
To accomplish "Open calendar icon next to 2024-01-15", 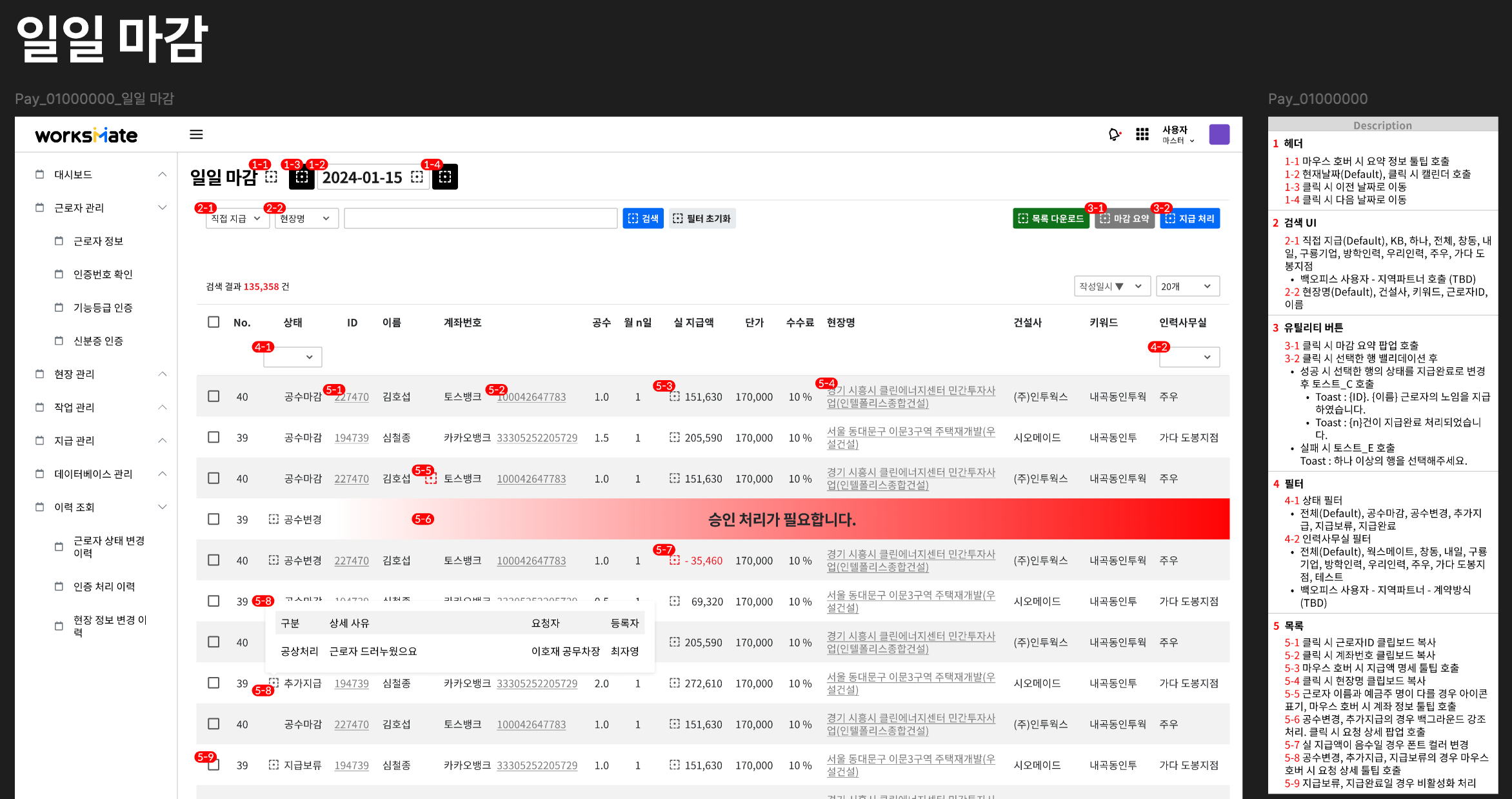I will [x=417, y=177].
